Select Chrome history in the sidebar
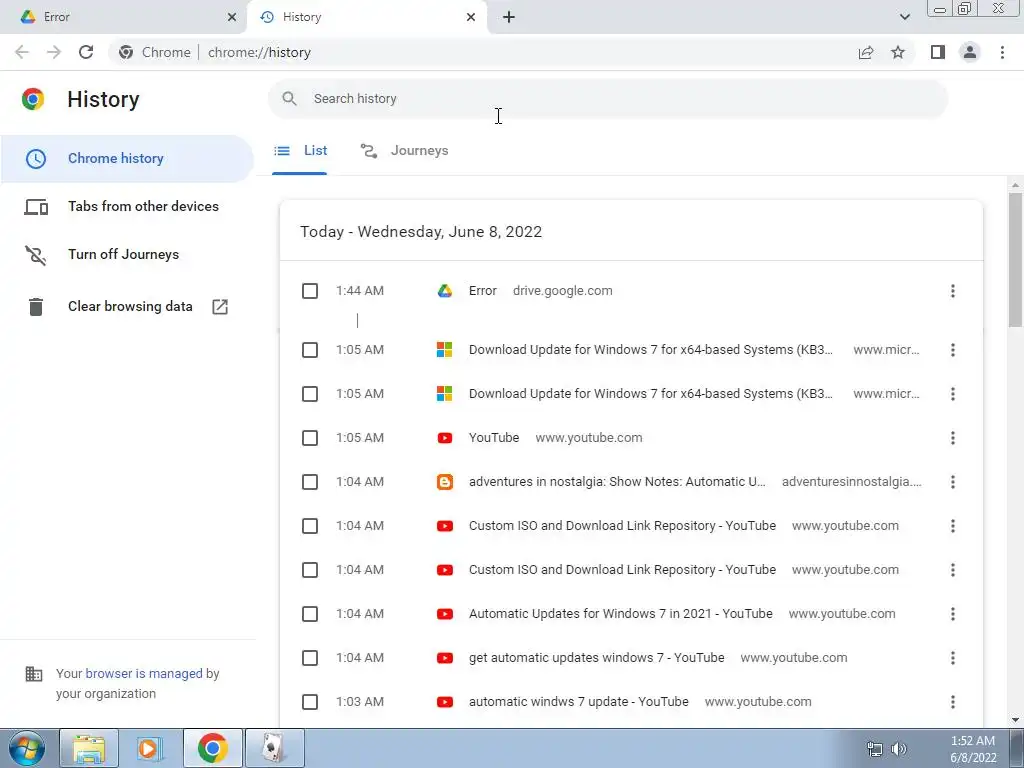 click(x=127, y=159)
